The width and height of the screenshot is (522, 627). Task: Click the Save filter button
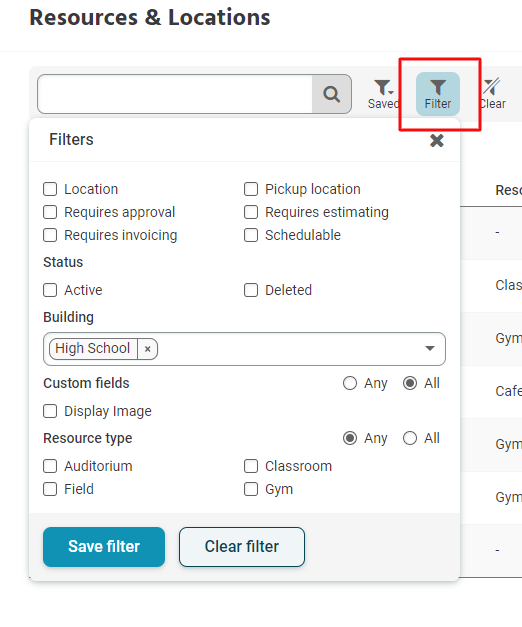(x=104, y=547)
